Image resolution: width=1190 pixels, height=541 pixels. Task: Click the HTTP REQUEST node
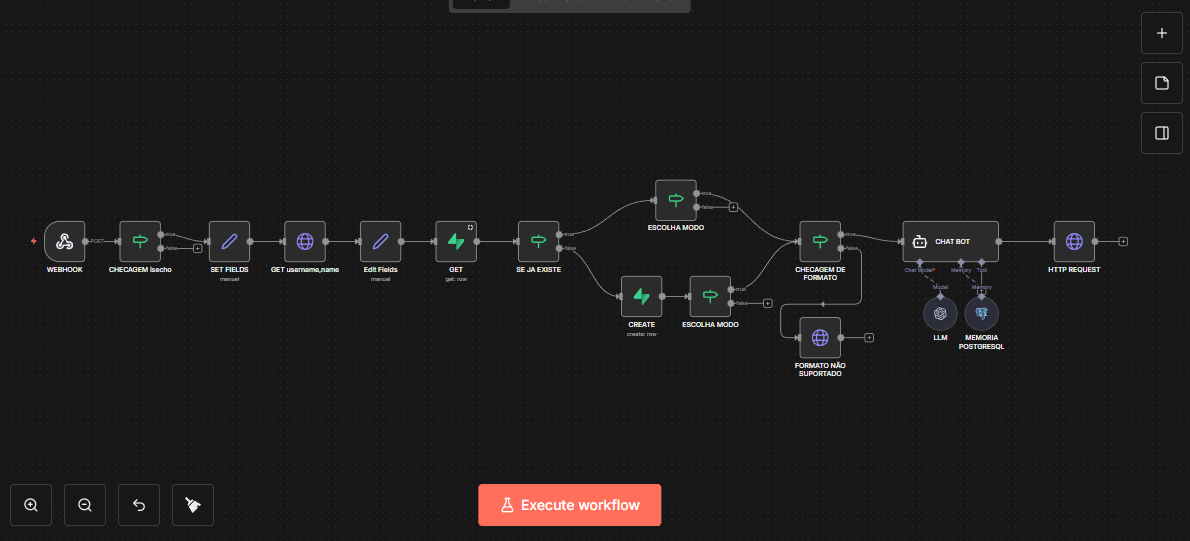[x=1074, y=241]
